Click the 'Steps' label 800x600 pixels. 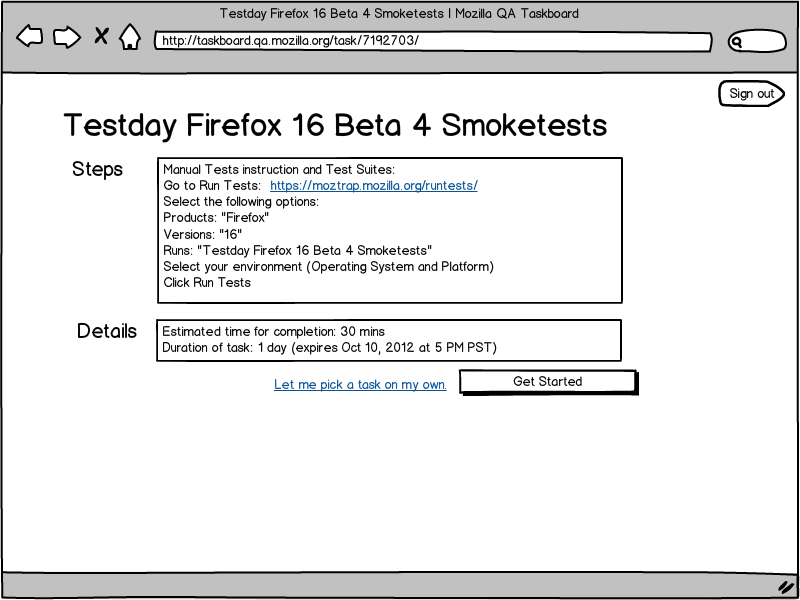(97, 169)
